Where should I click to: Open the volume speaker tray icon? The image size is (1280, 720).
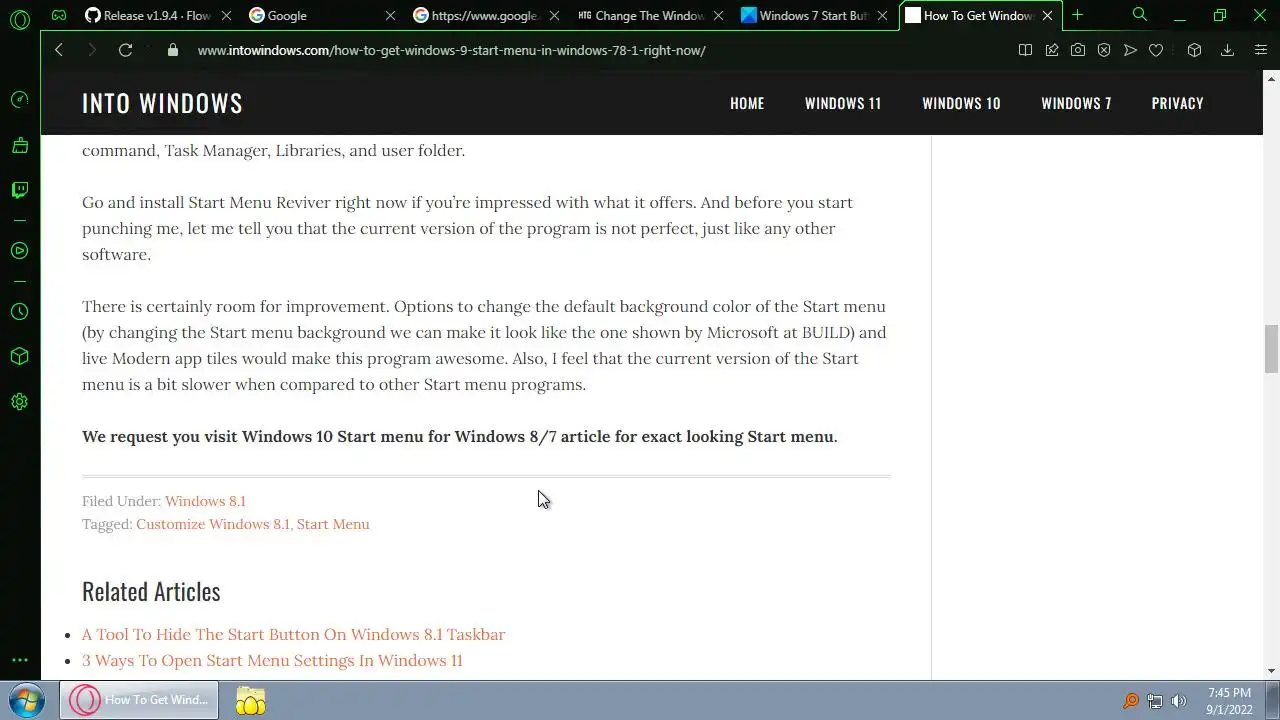1179,701
